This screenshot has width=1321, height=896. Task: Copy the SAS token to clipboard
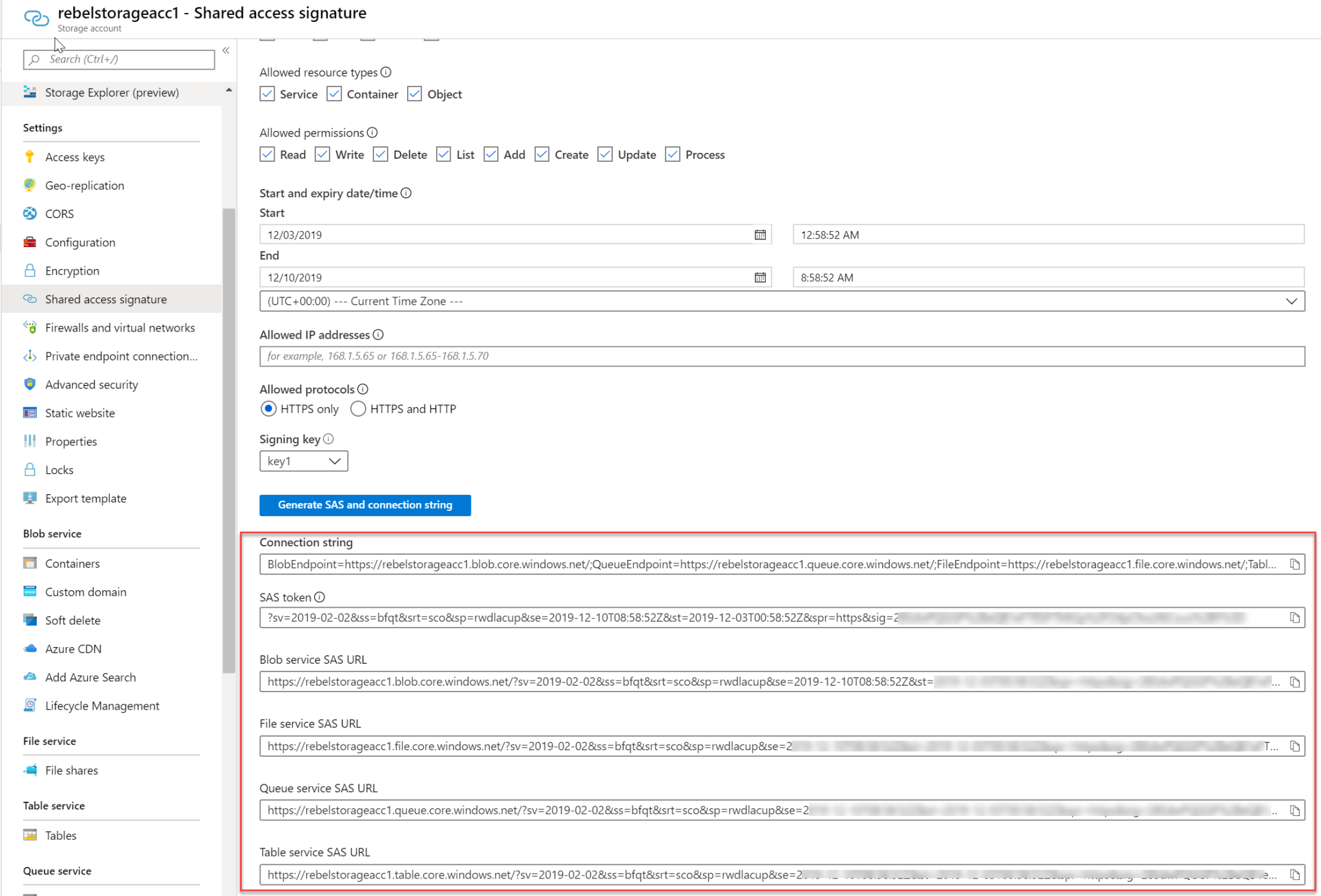(x=1296, y=617)
